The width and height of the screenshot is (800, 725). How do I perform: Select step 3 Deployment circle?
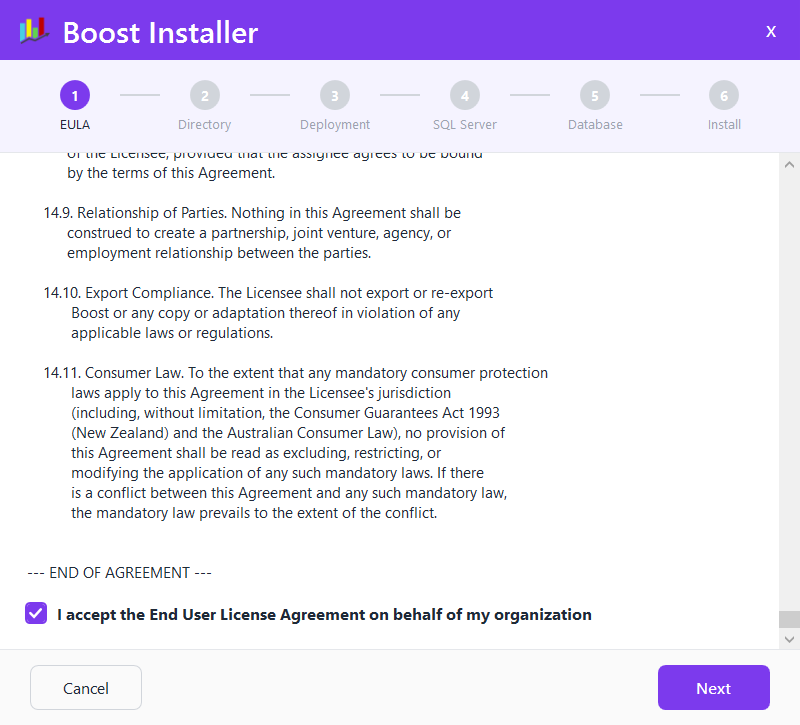[x=335, y=95]
